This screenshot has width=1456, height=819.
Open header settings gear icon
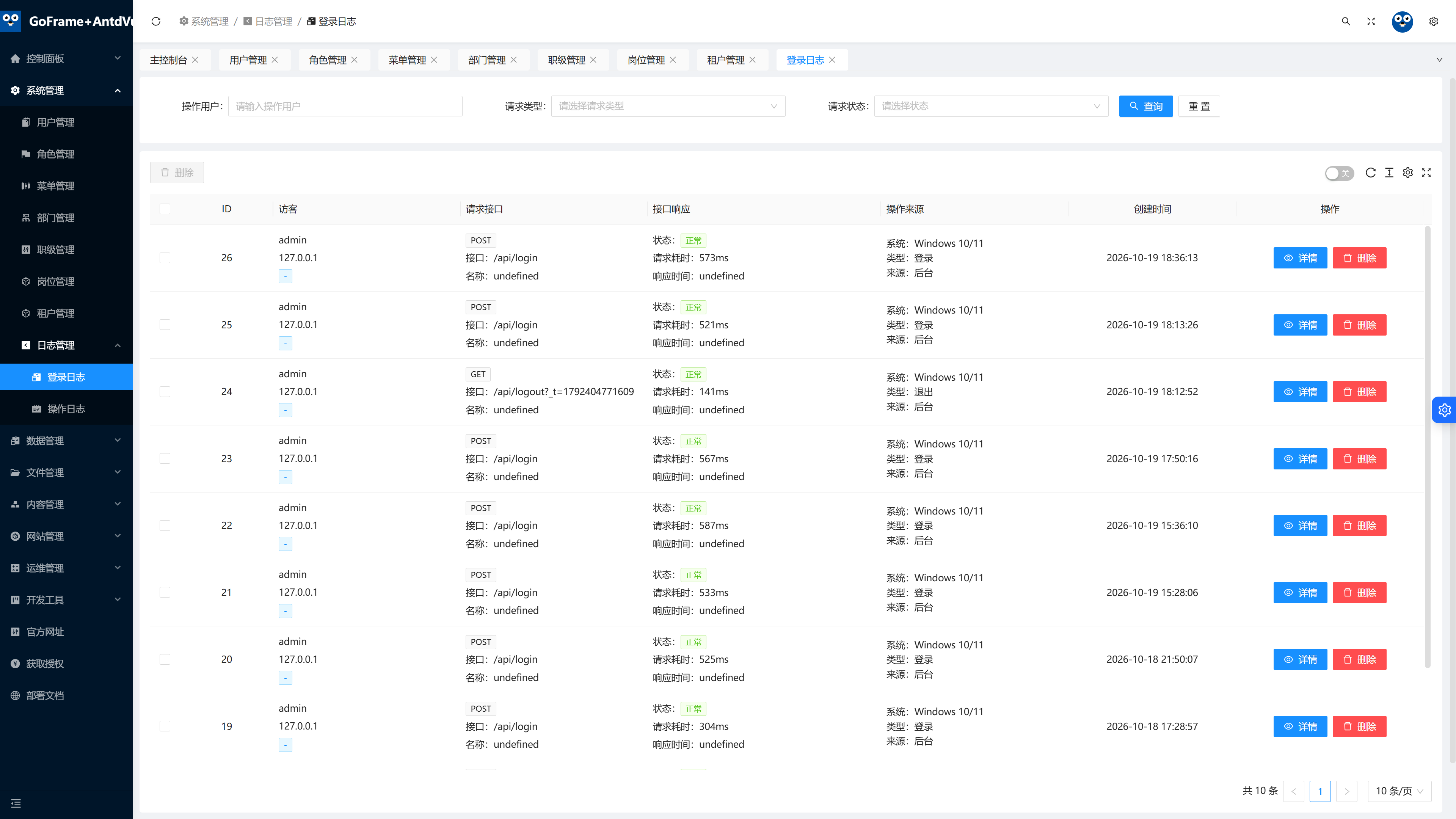coord(1433,22)
